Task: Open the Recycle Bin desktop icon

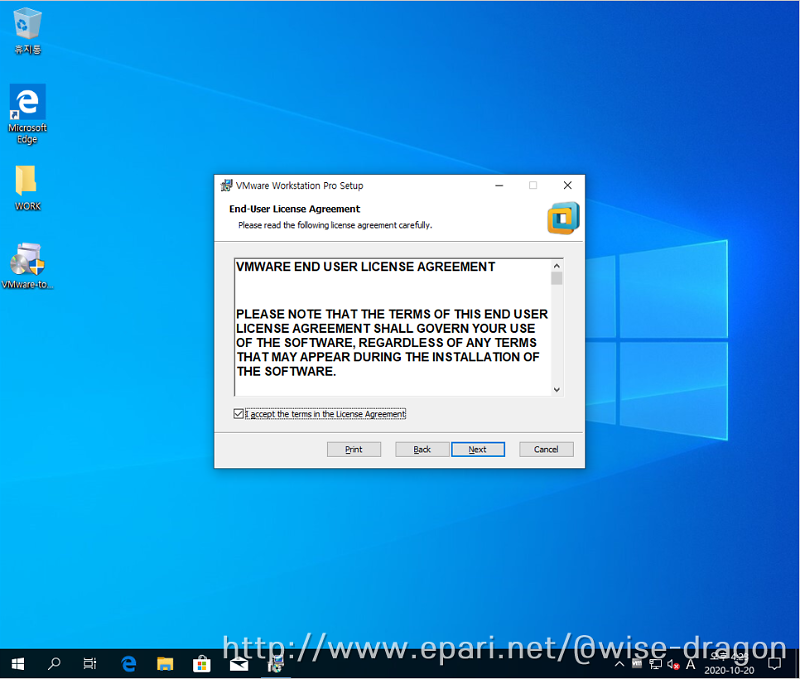Action: [28, 31]
